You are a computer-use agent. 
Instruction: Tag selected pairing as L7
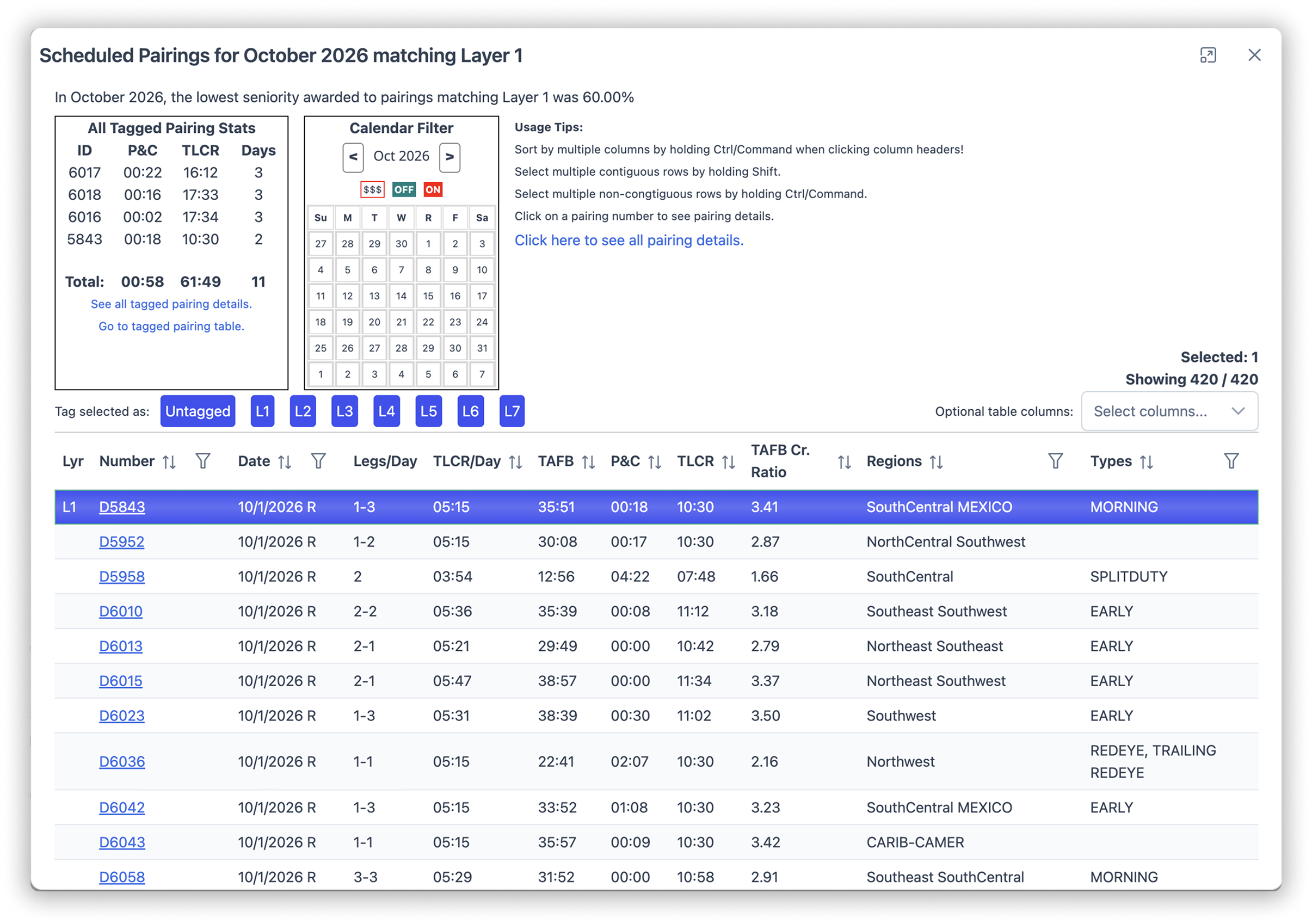pyautogui.click(x=512, y=411)
